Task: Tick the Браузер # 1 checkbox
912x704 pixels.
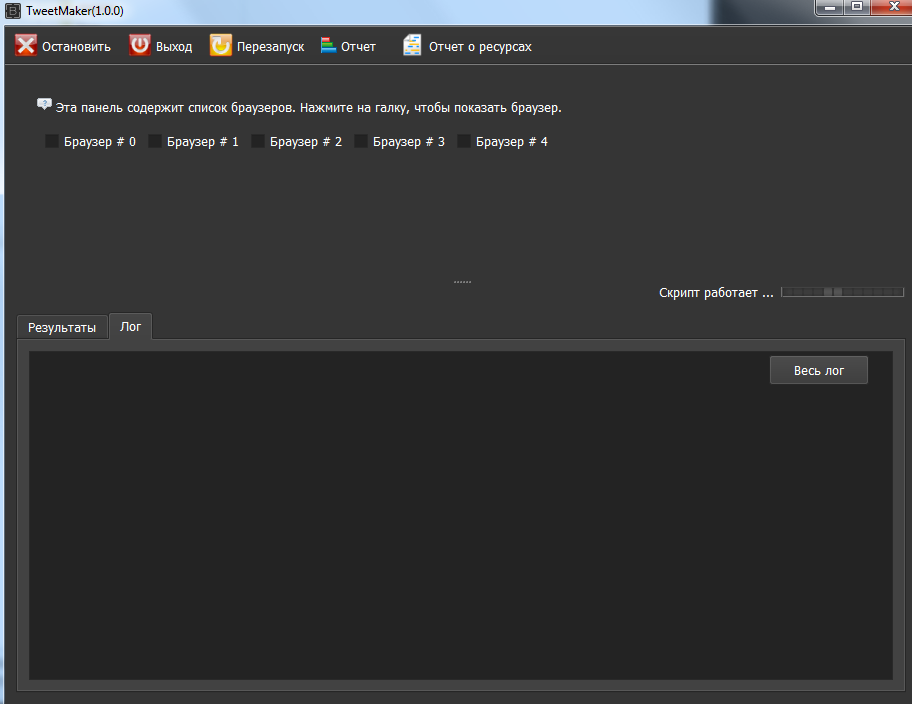Action: 155,142
